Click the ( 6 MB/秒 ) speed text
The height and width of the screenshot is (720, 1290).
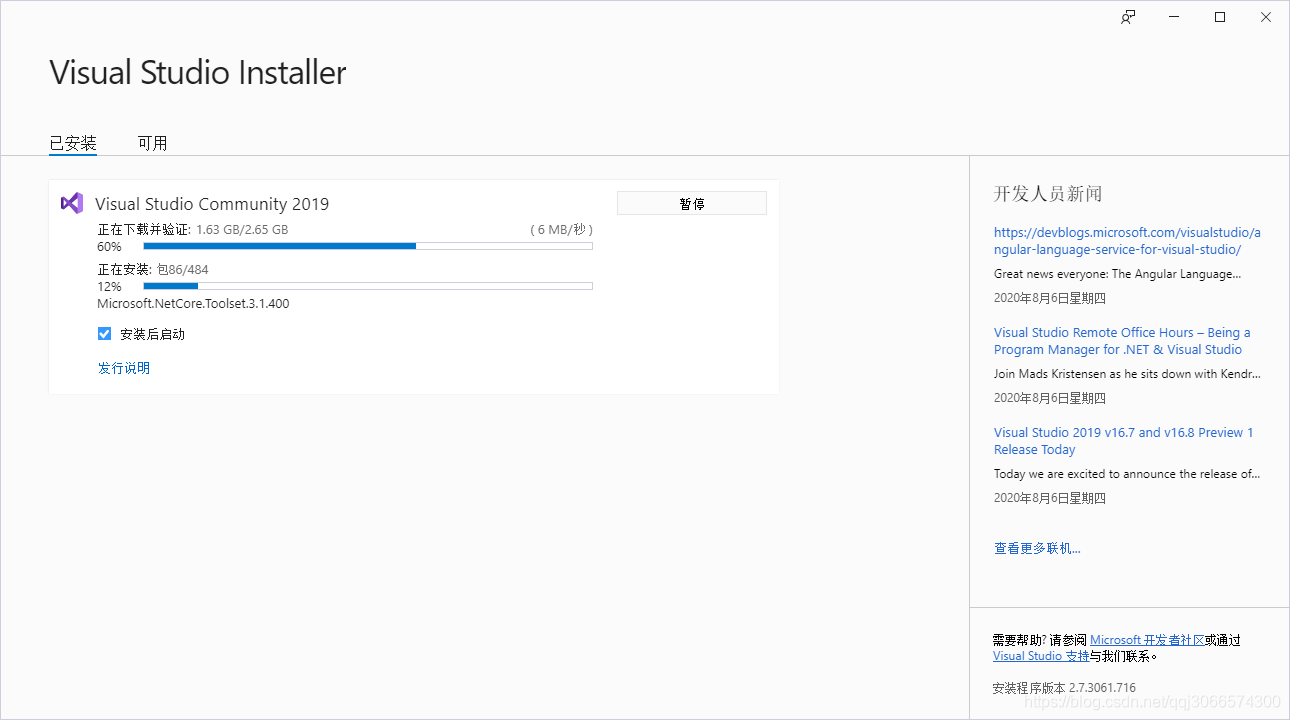(561, 229)
